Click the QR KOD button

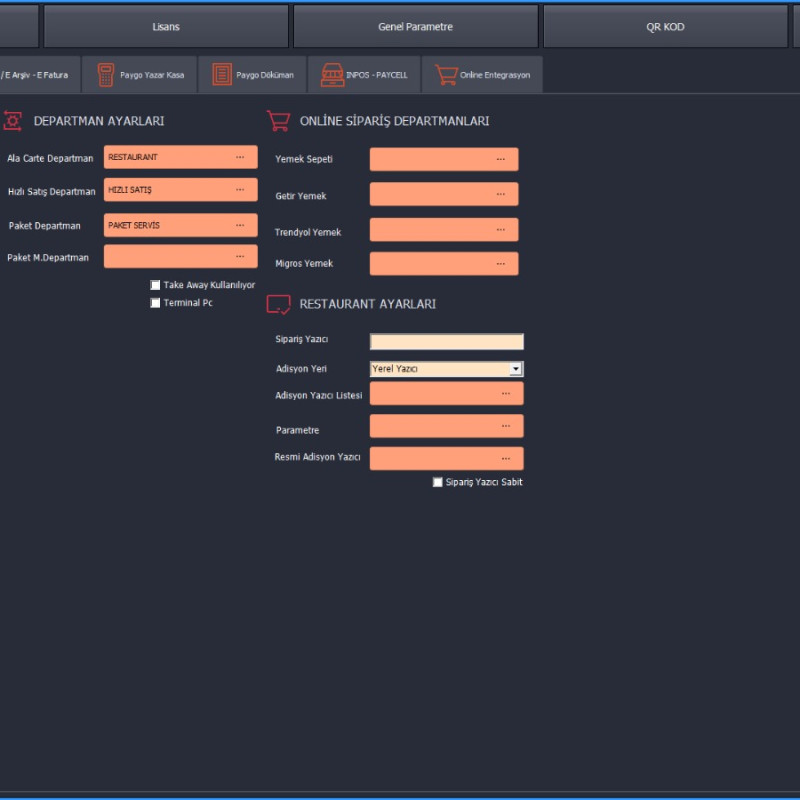(x=665, y=27)
